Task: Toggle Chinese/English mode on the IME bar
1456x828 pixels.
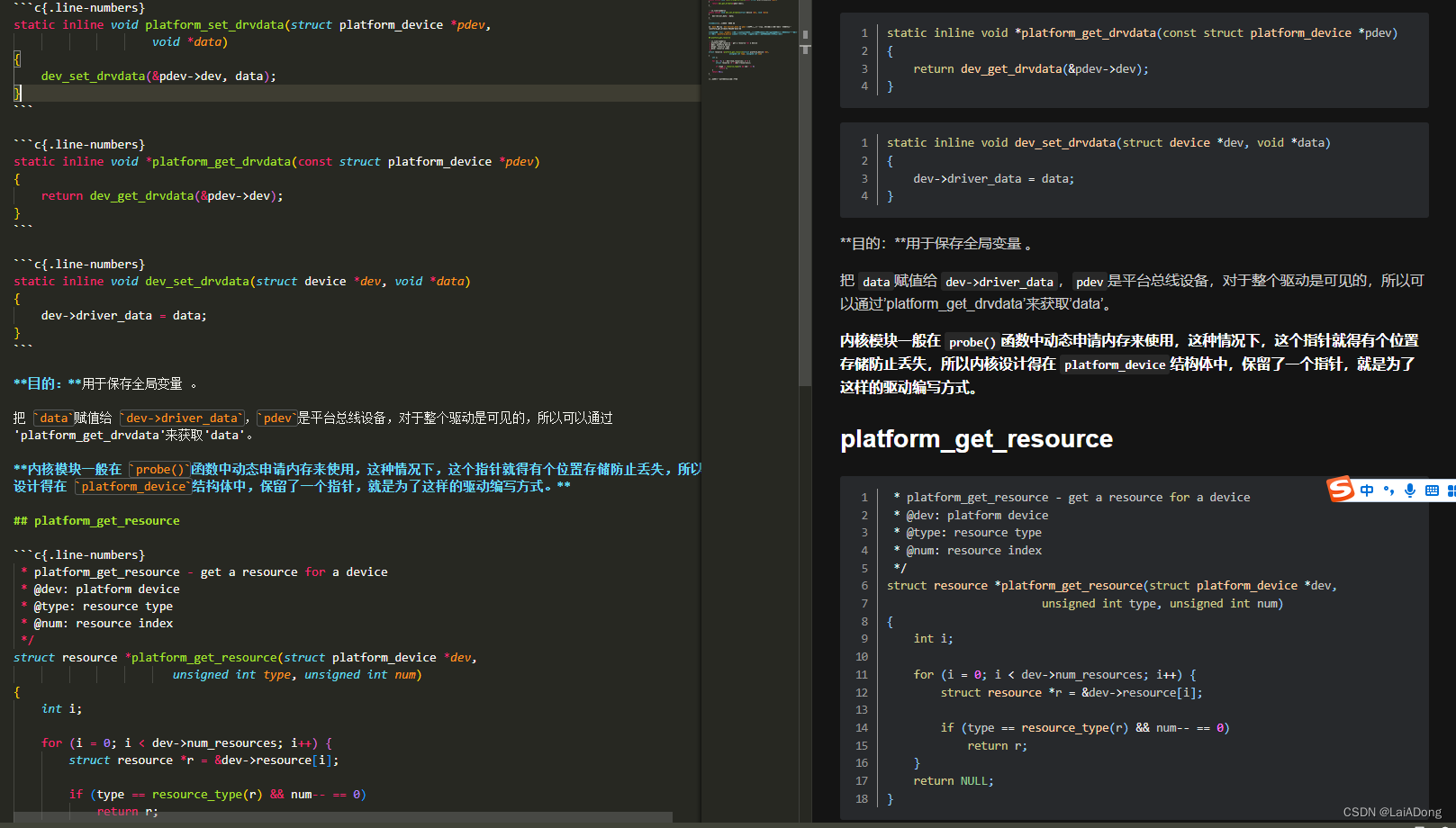Action: [1367, 490]
